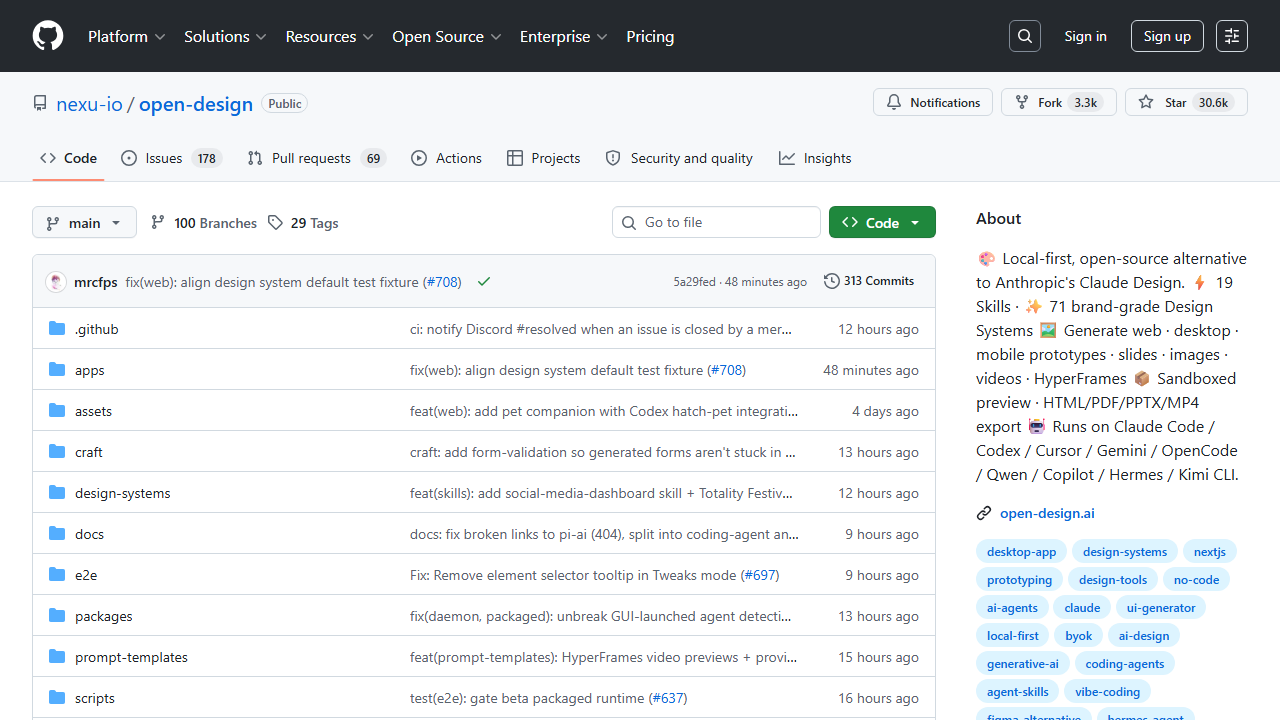Image resolution: width=1280 pixels, height=720 pixels.
Task: Click the branches icon beside 100 Branches
Action: (x=158, y=223)
